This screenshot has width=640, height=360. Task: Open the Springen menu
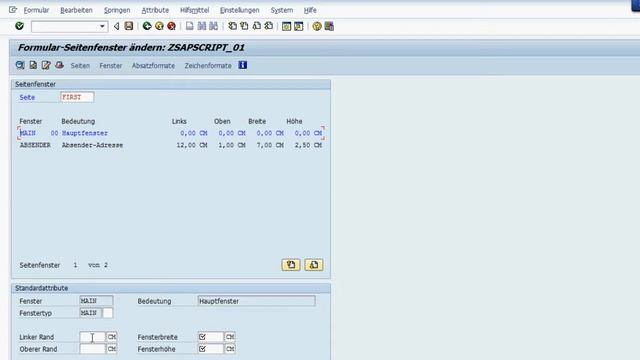tap(117, 10)
